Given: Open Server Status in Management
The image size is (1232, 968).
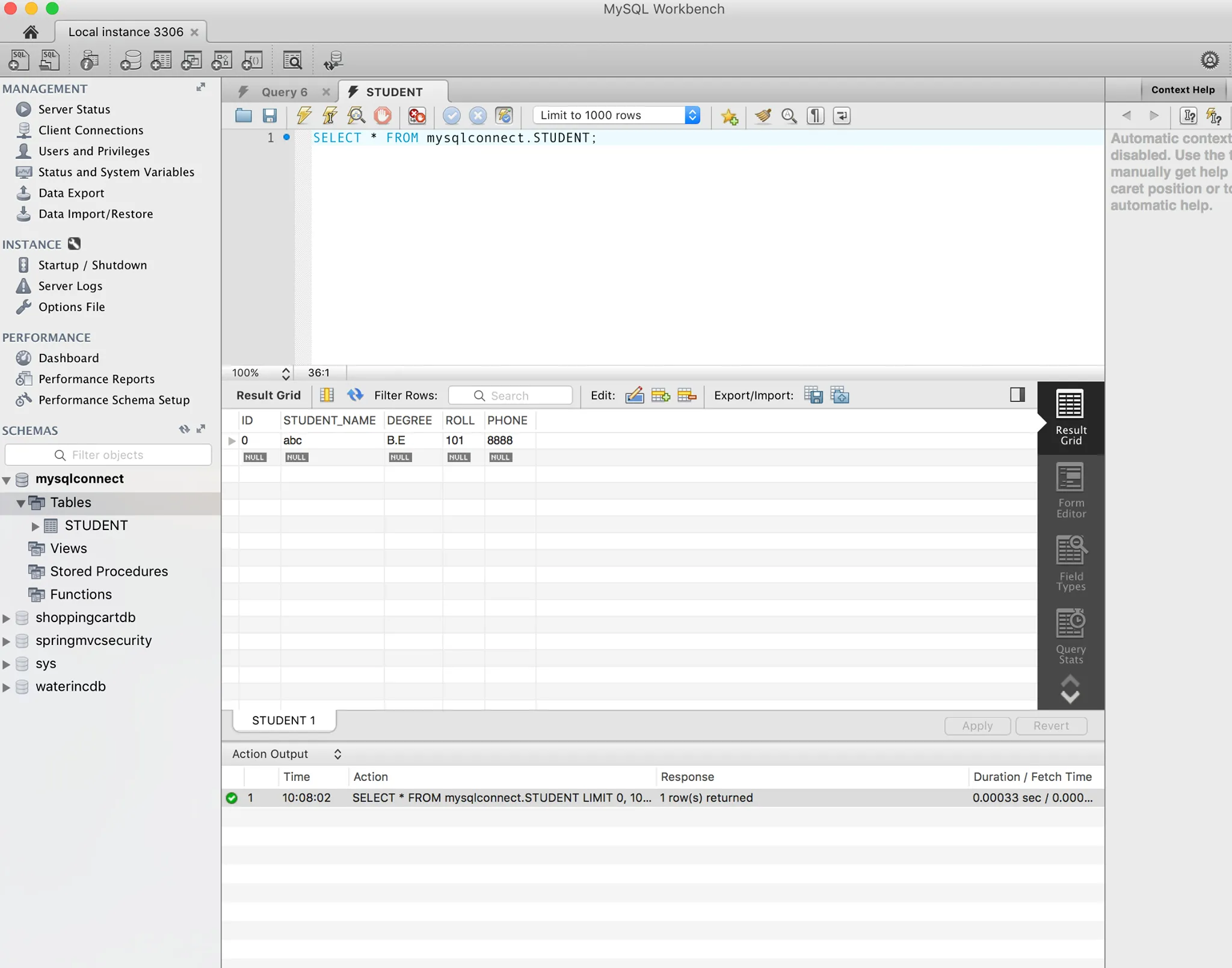Looking at the screenshot, I should (x=74, y=109).
